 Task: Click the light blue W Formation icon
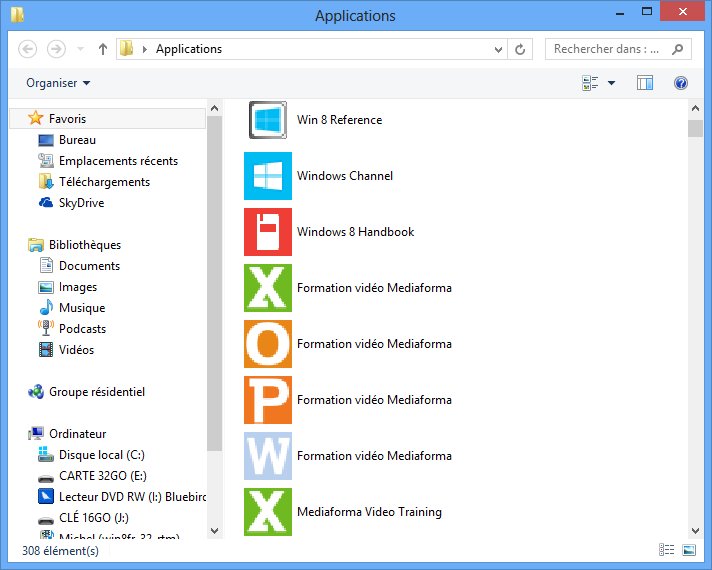pyautogui.click(x=267, y=456)
